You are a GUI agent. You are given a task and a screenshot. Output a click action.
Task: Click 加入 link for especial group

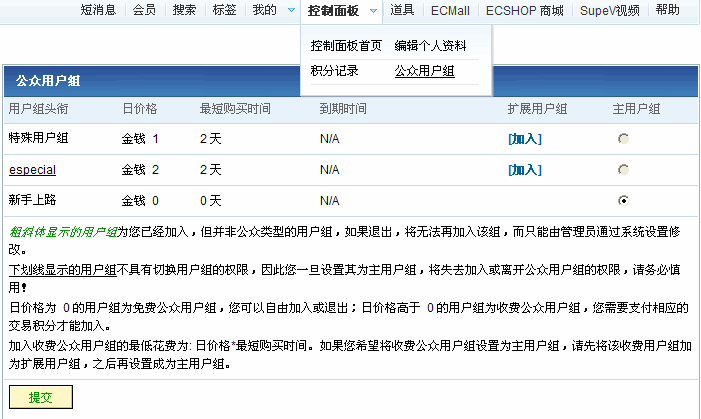point(524,170)
